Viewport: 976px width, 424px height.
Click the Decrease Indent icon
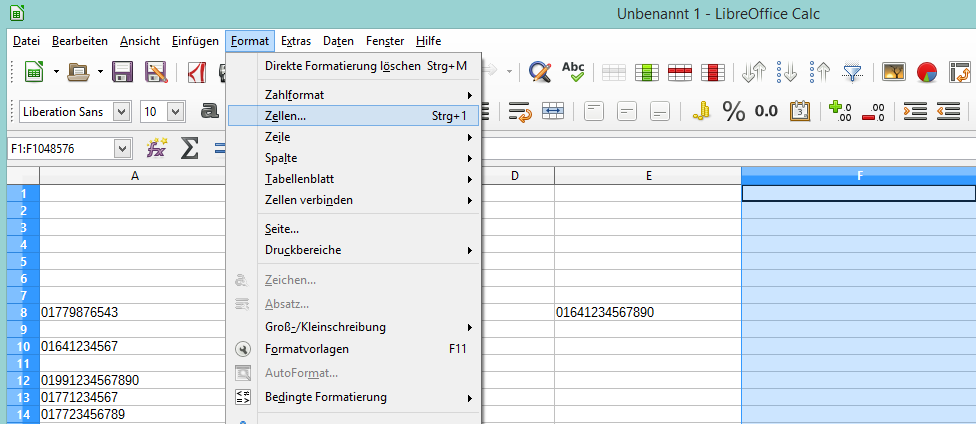tap(948, 112)
